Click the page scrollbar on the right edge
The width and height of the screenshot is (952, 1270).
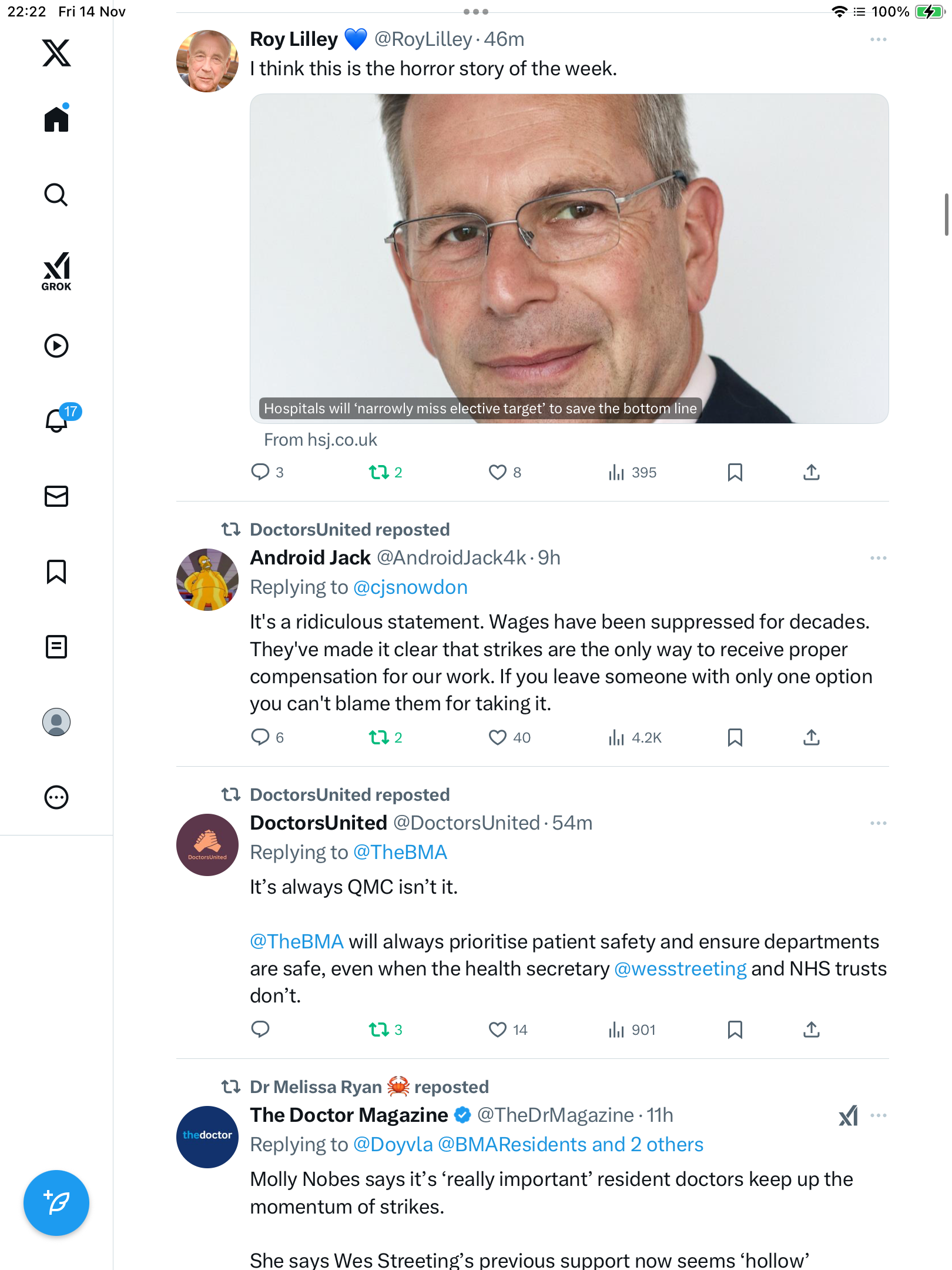tap(946, 215)
